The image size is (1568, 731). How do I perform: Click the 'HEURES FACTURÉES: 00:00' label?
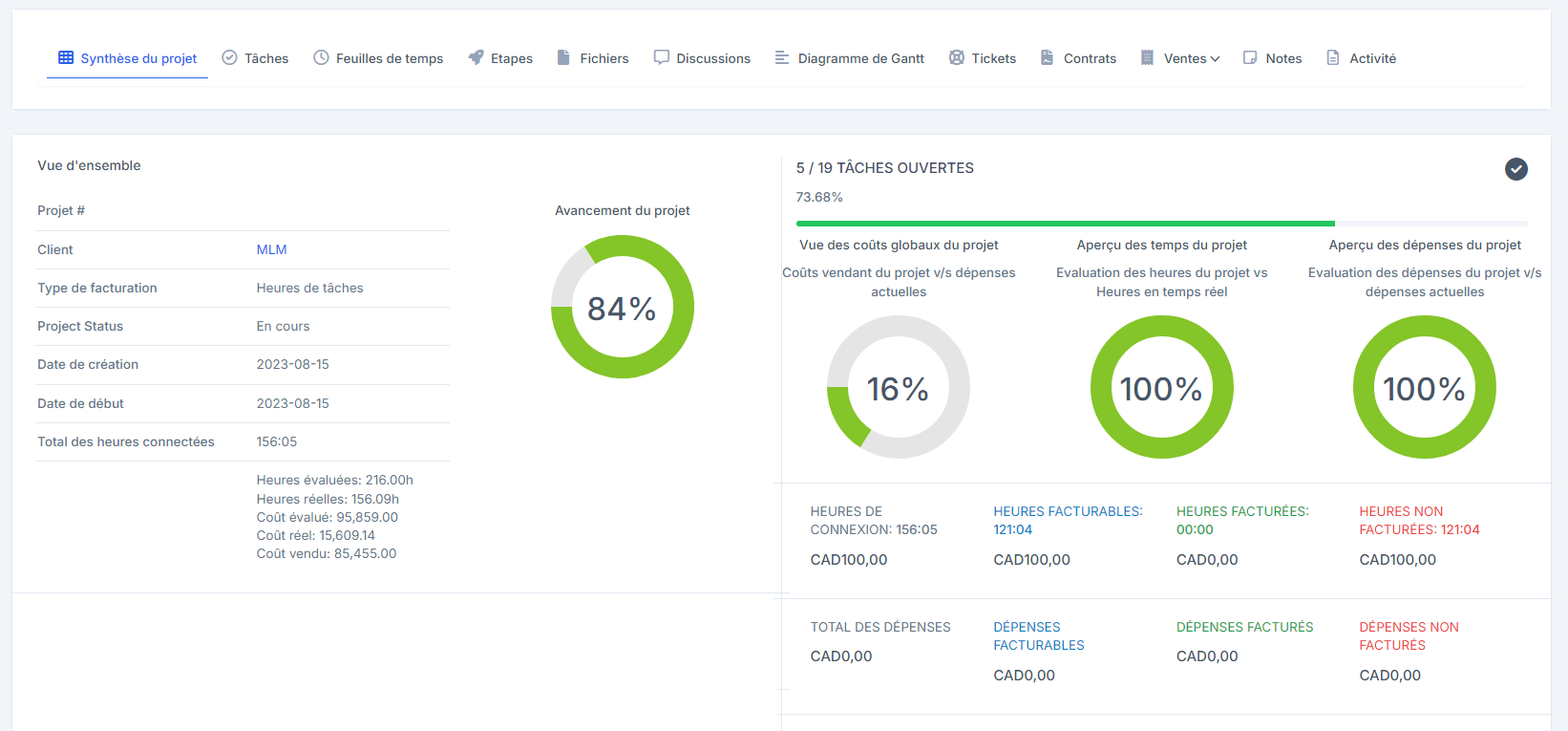point(1242,521)
